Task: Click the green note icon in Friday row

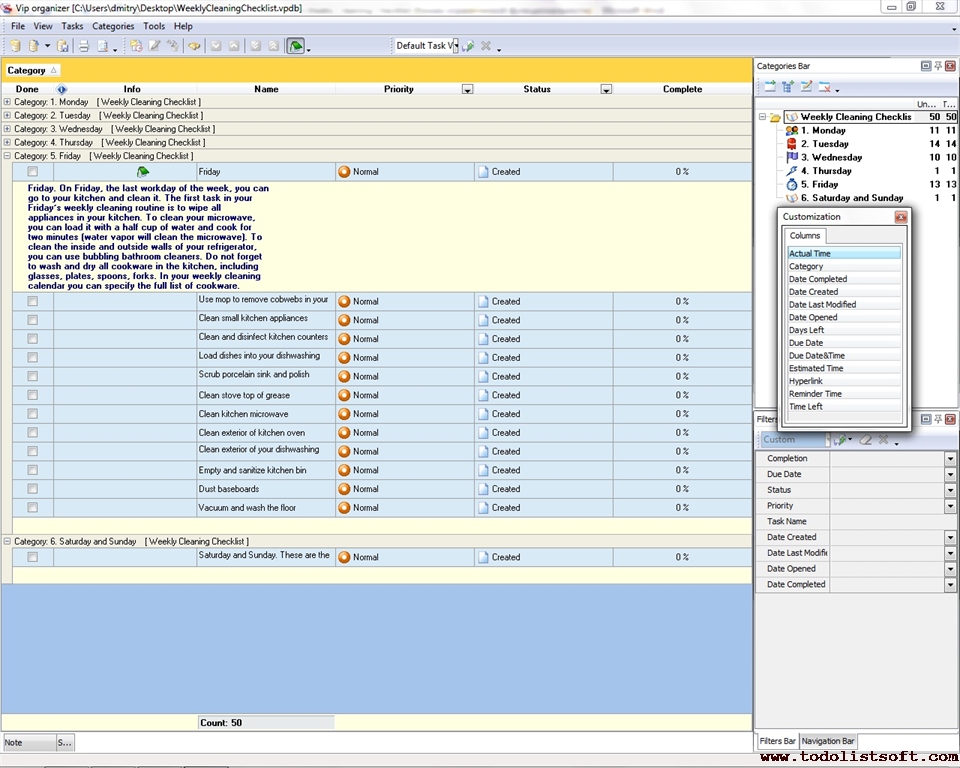Action: [x=143, y=172]
